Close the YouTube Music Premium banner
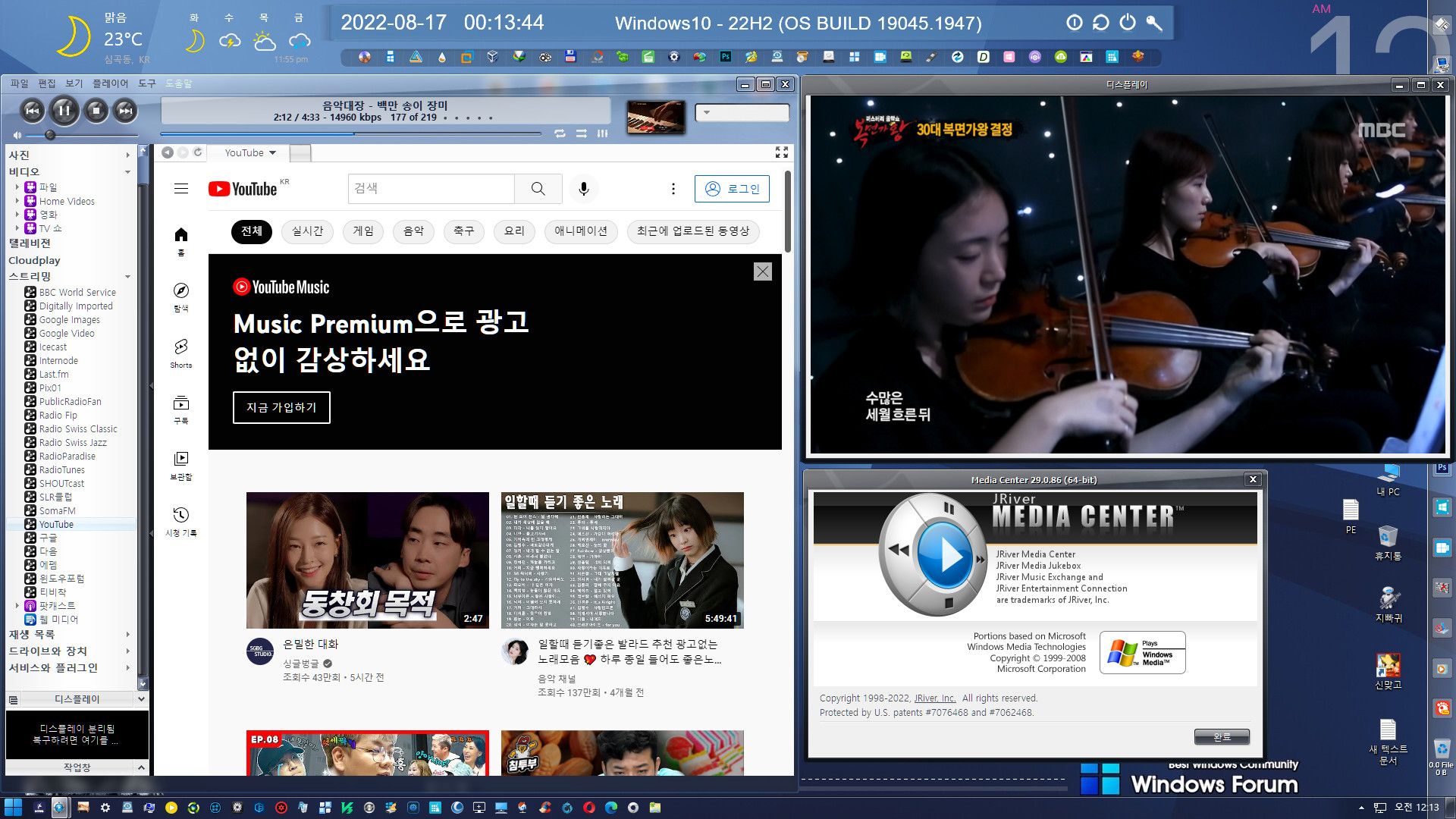 tap(763, 271)
